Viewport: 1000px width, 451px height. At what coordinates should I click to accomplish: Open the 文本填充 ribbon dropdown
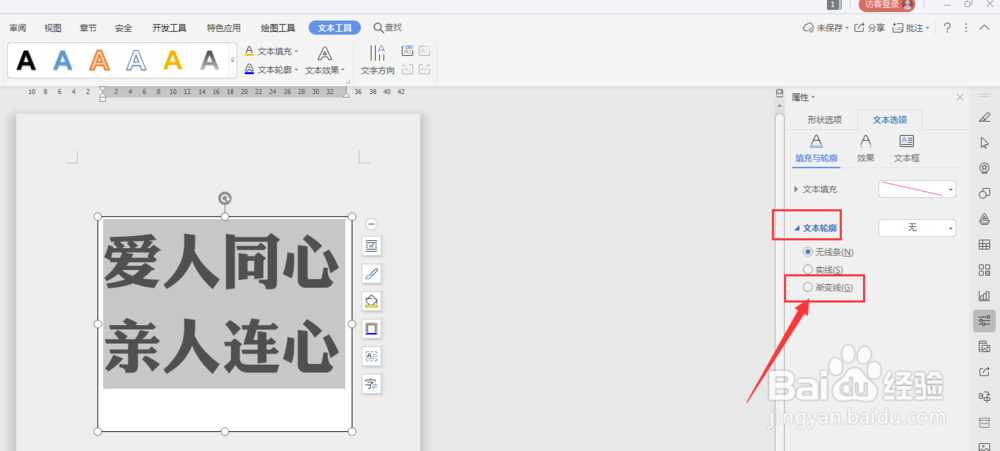(272, 51)
